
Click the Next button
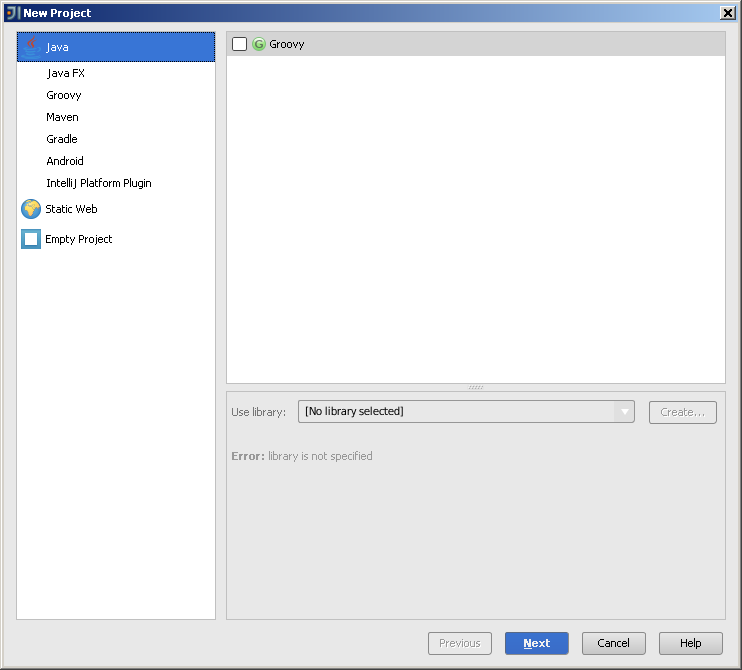click(x=537, y=644)
